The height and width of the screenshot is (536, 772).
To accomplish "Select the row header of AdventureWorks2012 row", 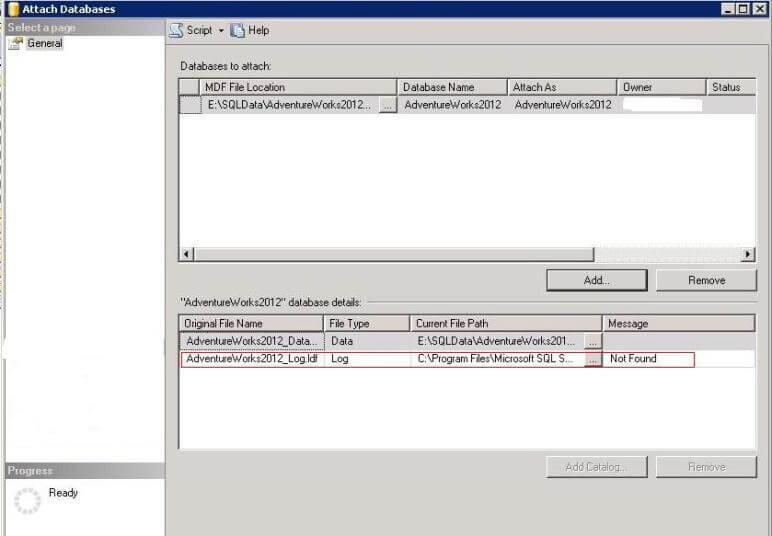I will [190, 105].
